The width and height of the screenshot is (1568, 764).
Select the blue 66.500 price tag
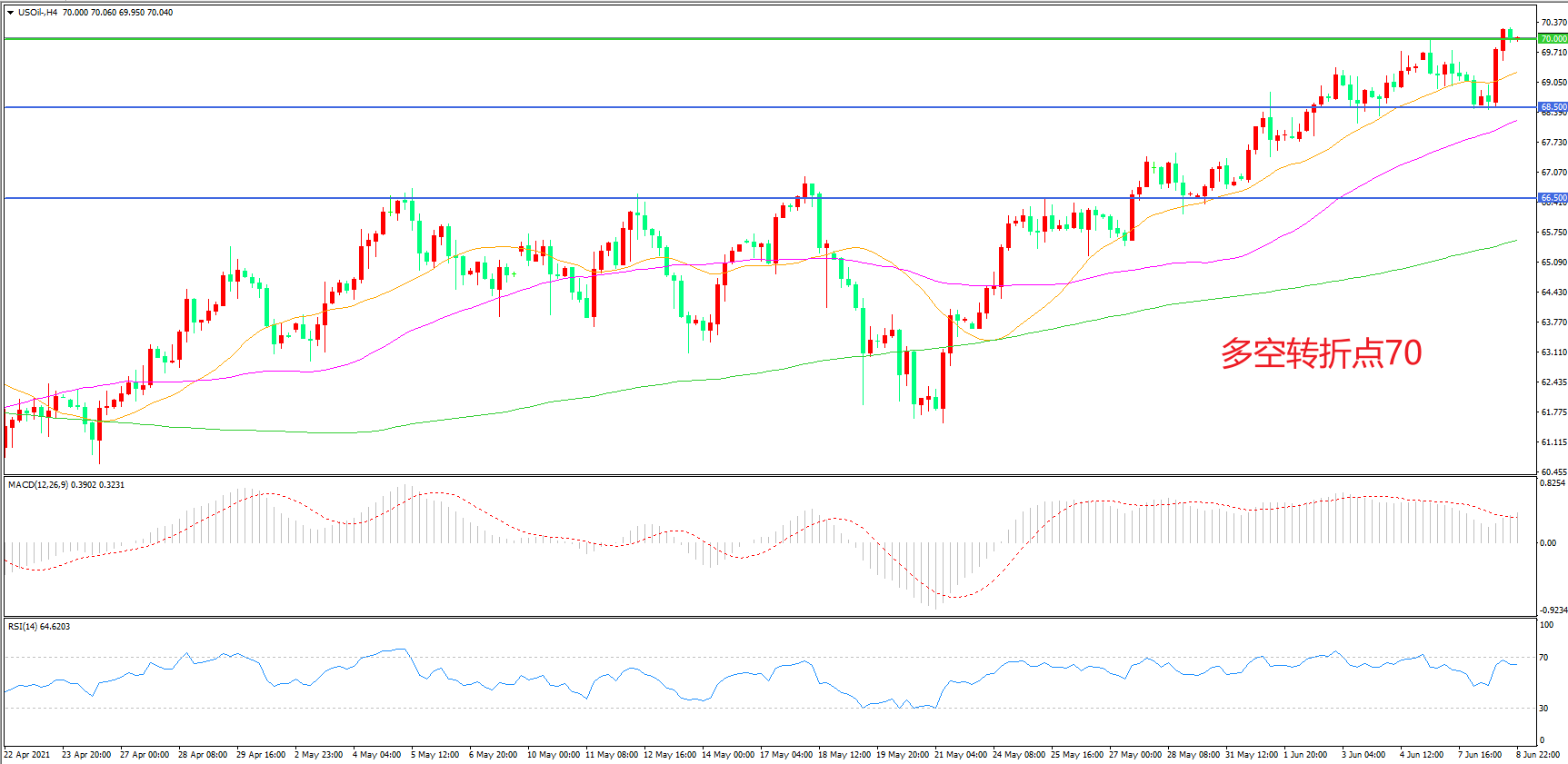click(x=1553, y=198)
